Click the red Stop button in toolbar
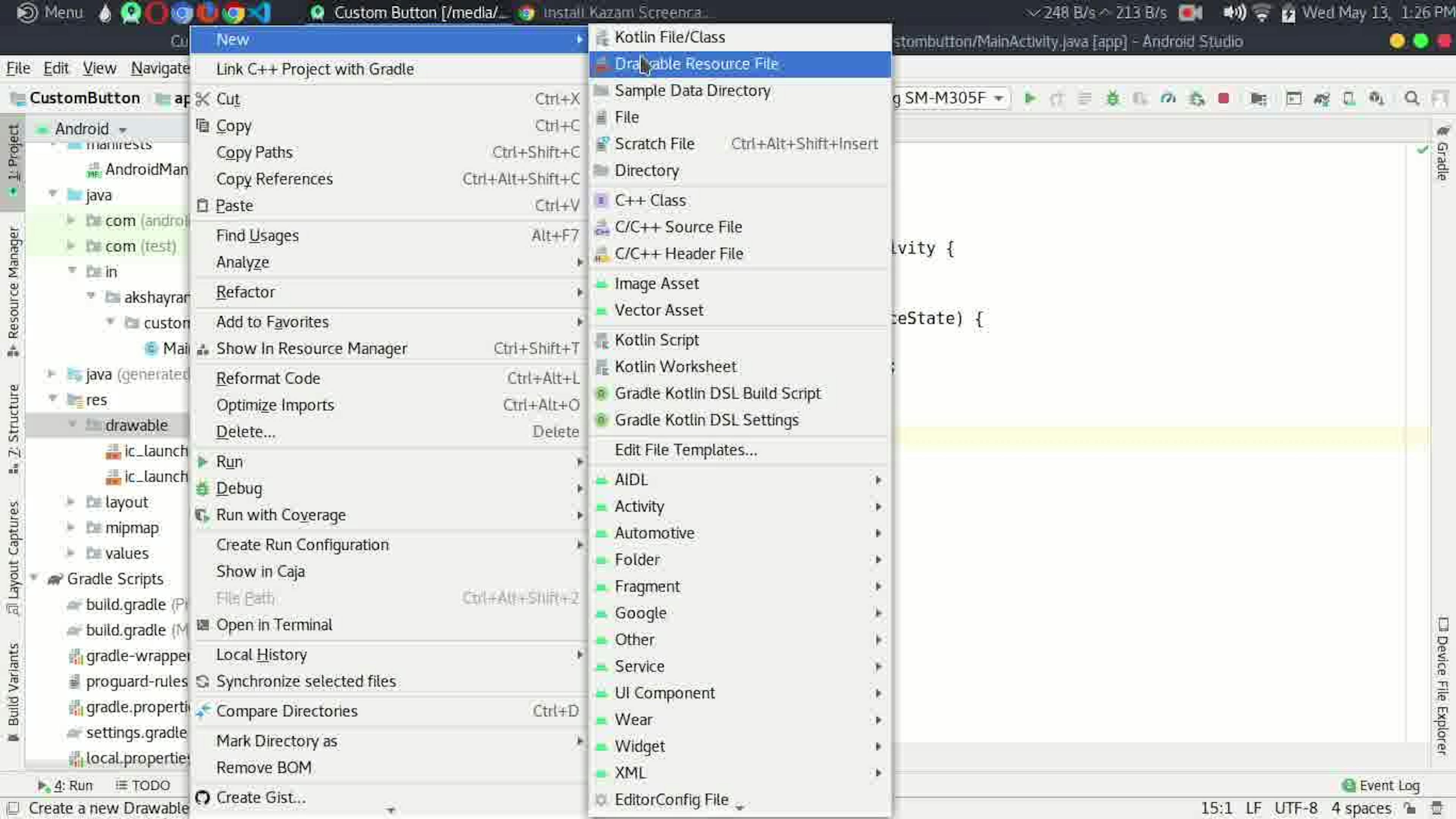 pos(1224,98)
